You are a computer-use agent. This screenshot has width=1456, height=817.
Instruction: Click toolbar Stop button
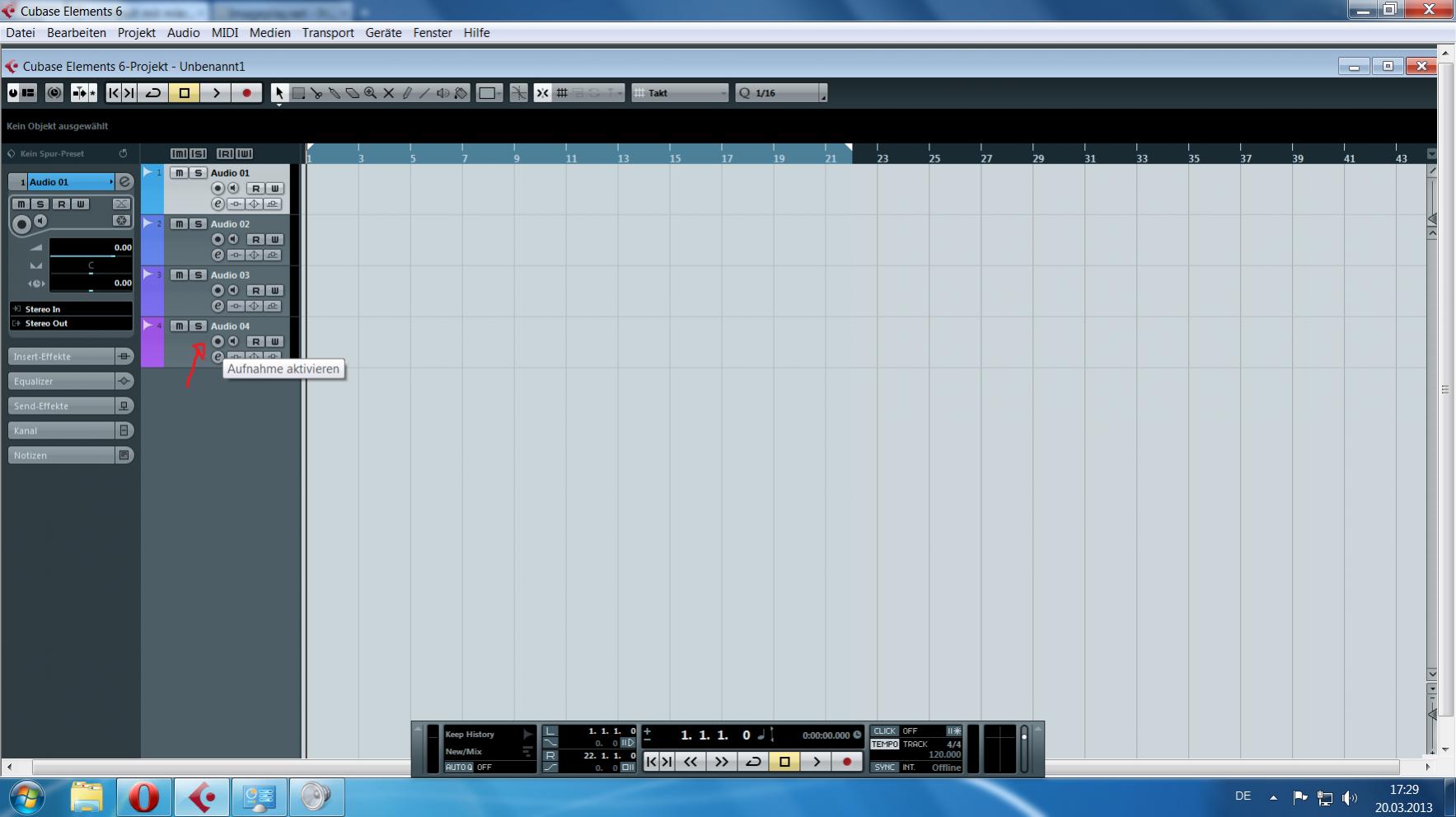[185, 93]
